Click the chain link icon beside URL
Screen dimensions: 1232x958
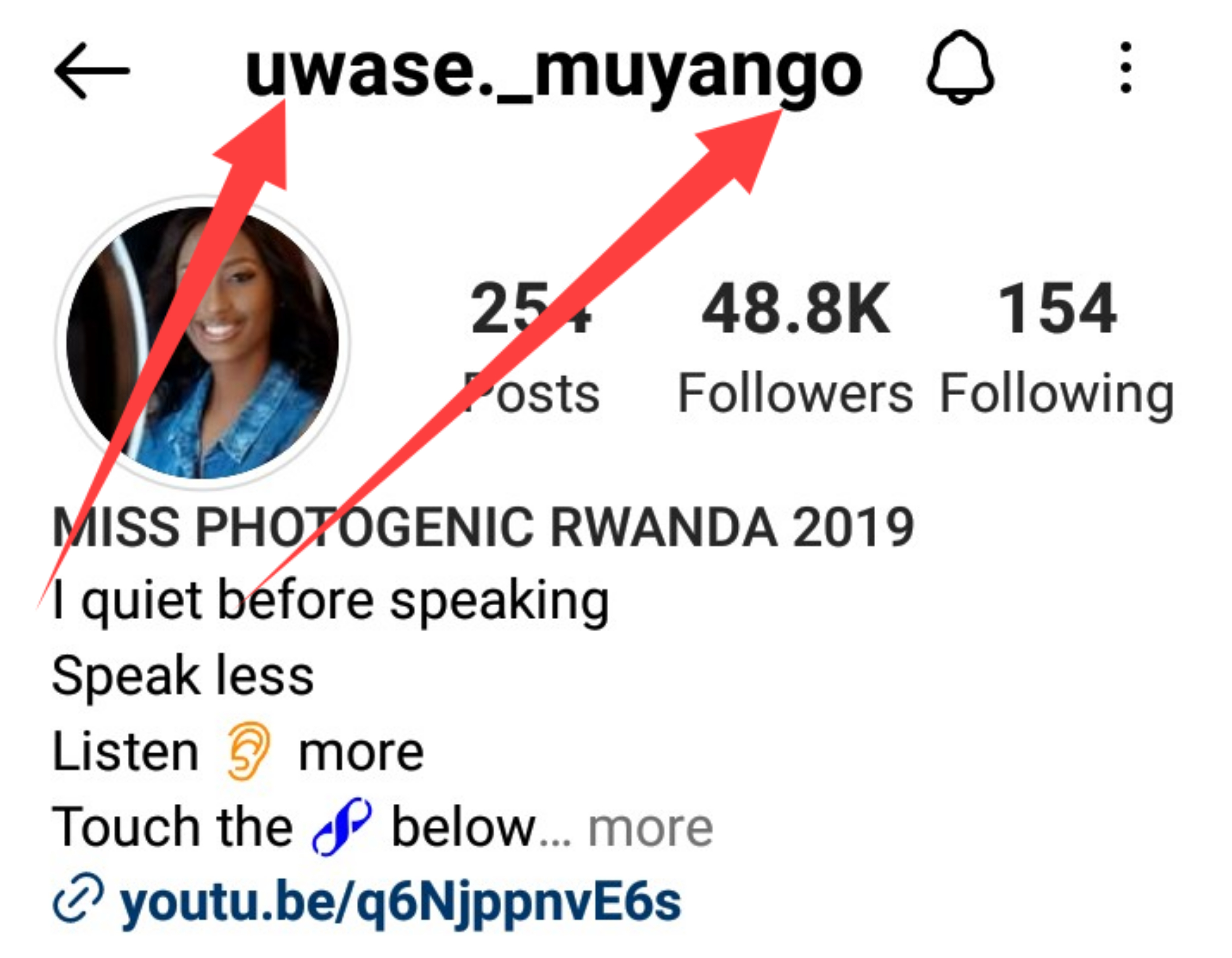[x=78, y=899]
